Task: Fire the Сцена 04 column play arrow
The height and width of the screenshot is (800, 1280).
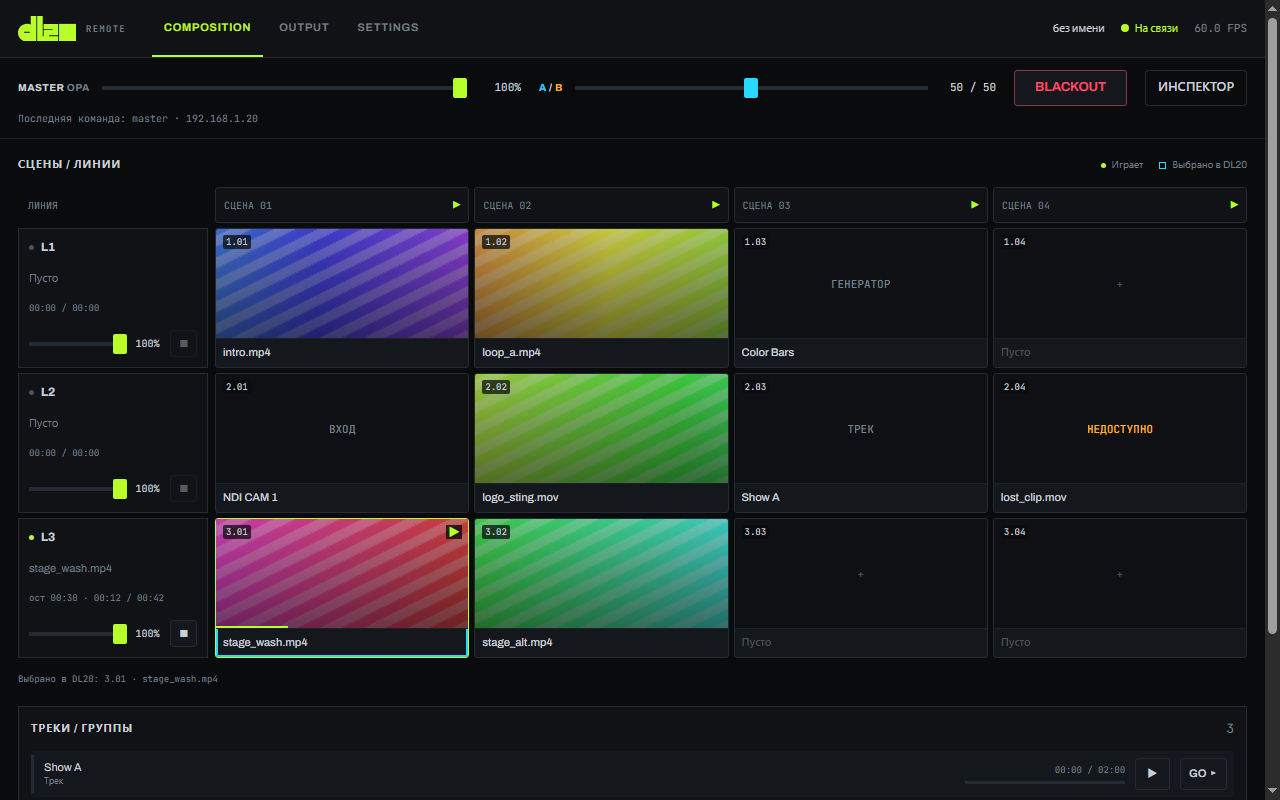Action: coord(1234,205)
